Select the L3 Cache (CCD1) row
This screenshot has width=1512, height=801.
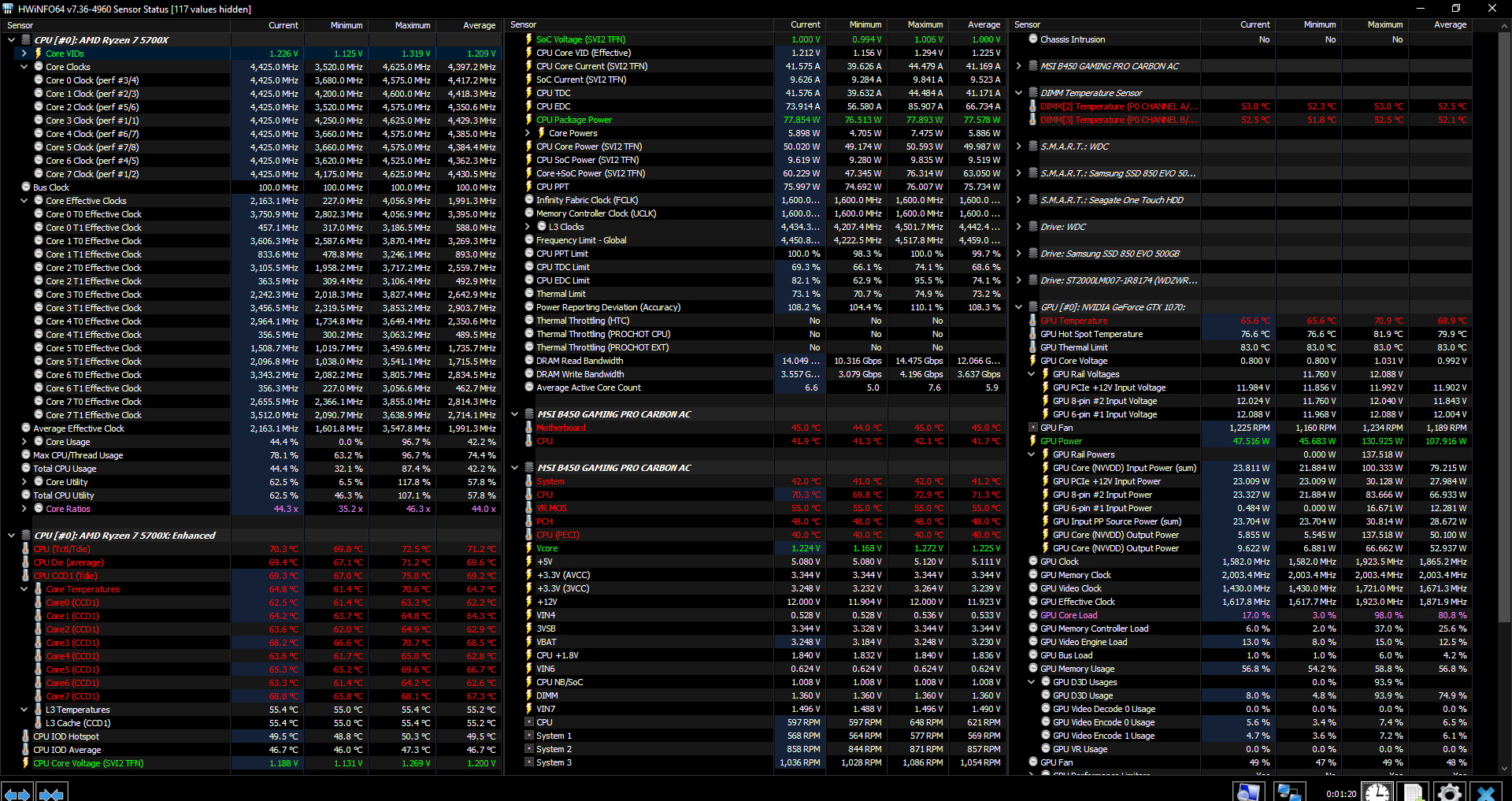coord(251,723)
